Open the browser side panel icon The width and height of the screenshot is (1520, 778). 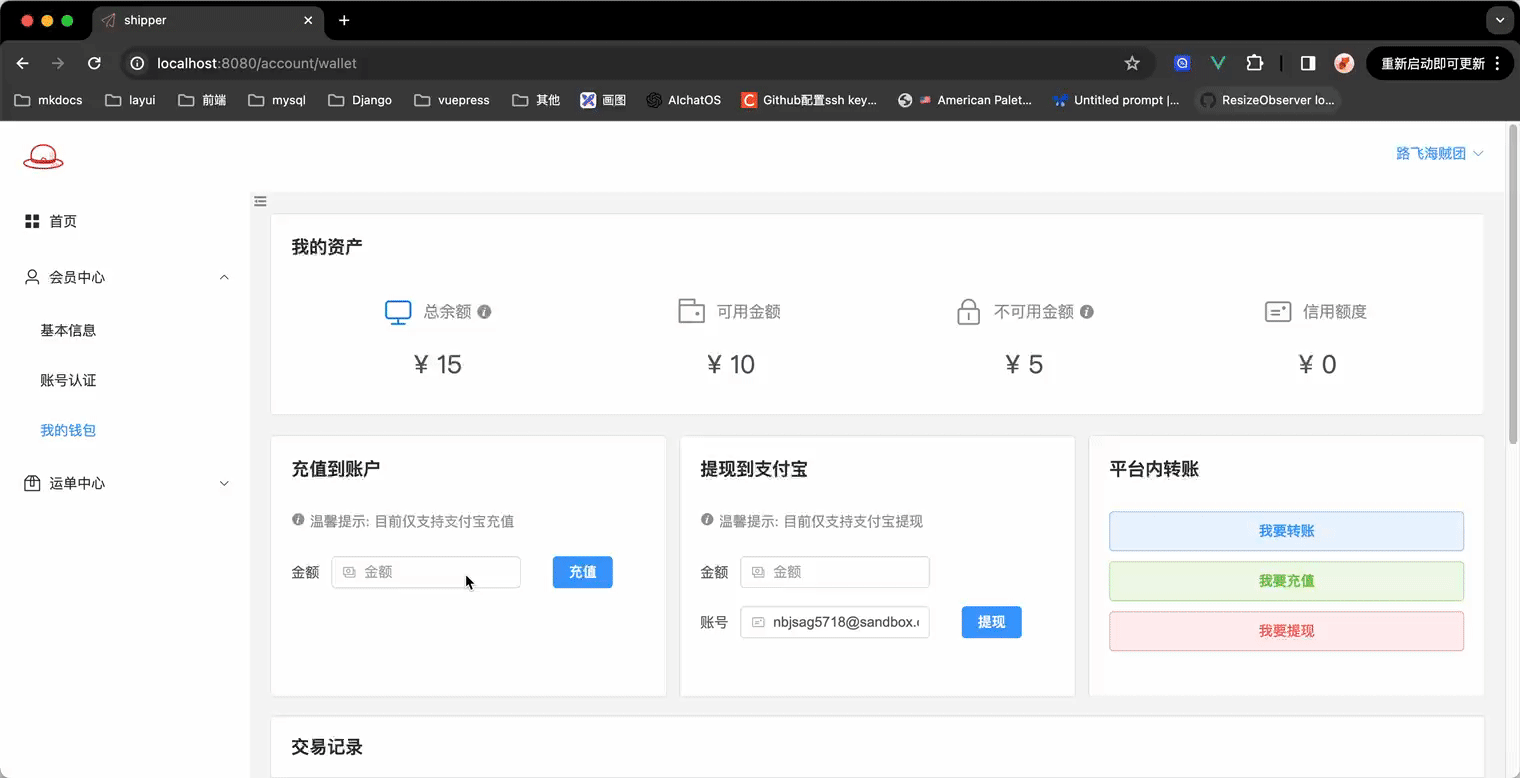[1307, 63]
